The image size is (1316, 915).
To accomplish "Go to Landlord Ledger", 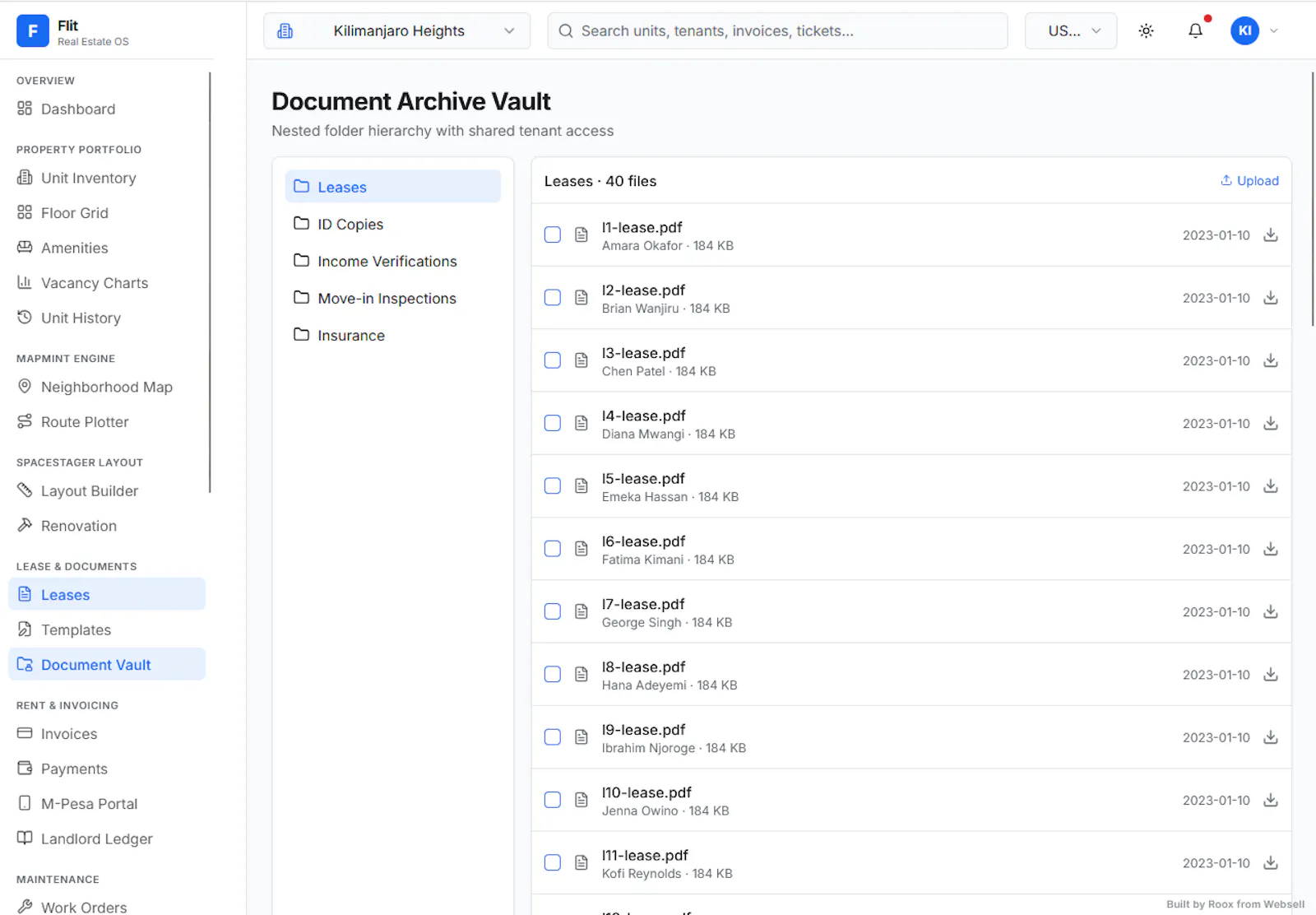I will point(107,838).
